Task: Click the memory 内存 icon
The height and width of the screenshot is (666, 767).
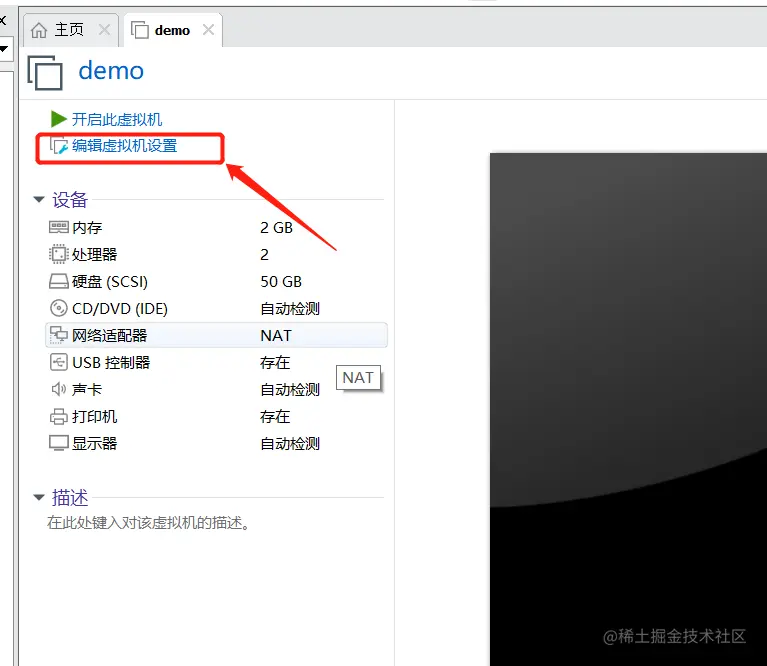Action: point(59,227)
